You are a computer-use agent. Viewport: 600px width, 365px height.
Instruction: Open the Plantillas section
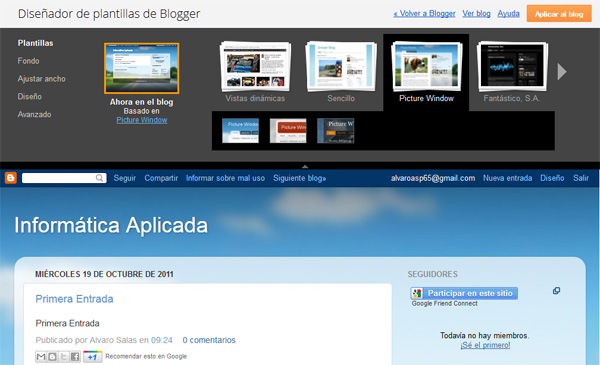tap(36, 43)
